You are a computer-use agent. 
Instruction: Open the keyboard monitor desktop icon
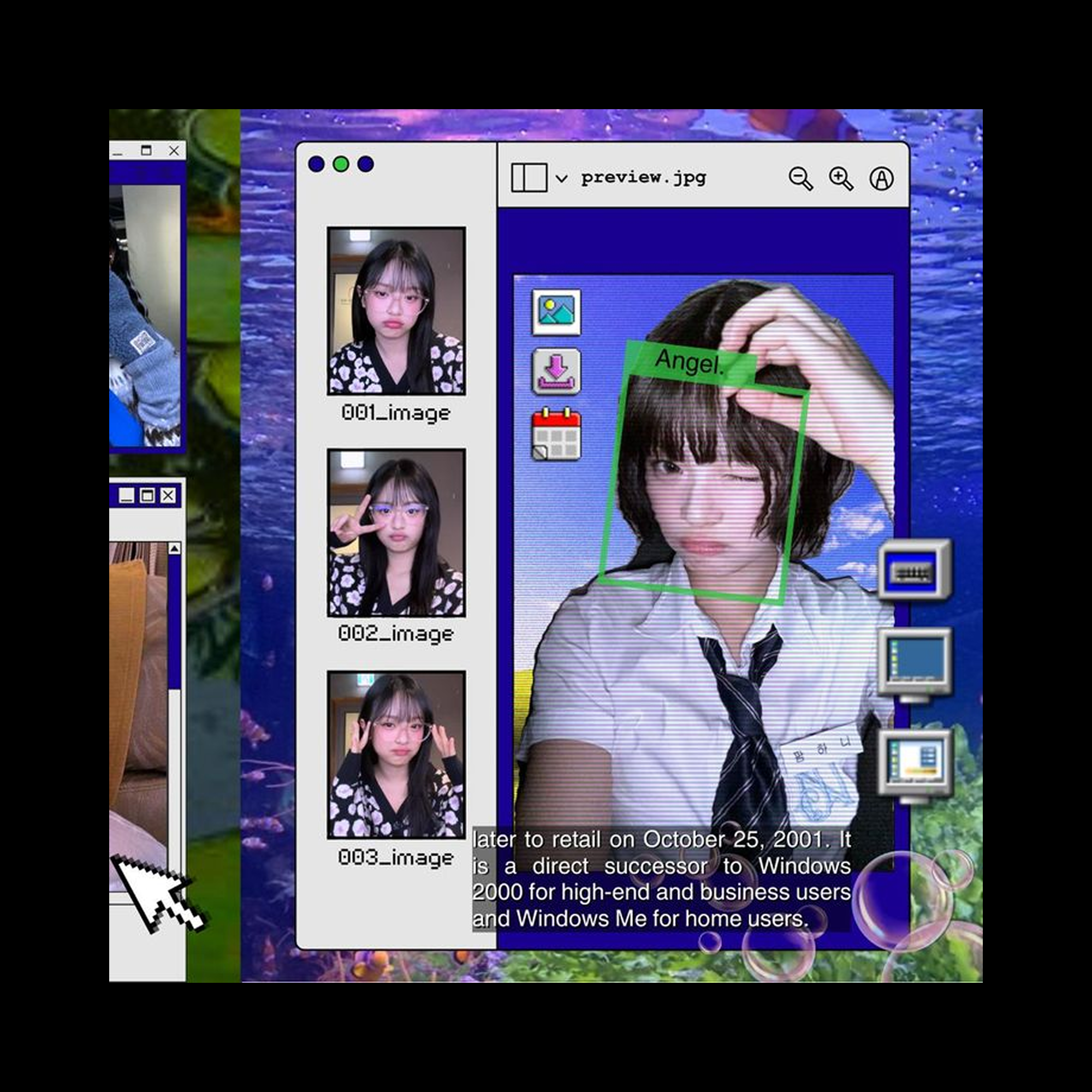[915, 571]
